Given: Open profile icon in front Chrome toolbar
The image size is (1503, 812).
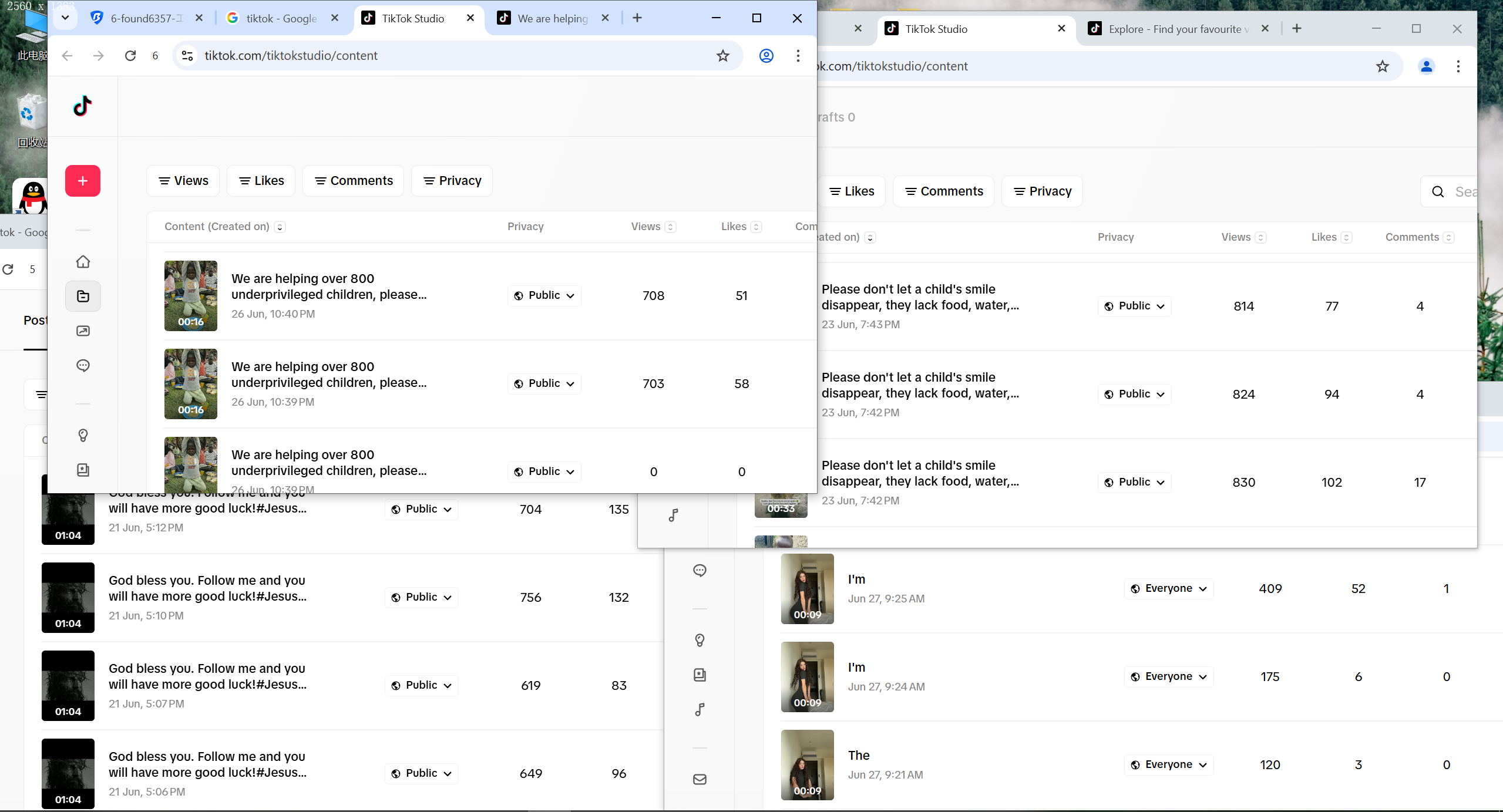Looking at the screenshot, I should [766, 56].
